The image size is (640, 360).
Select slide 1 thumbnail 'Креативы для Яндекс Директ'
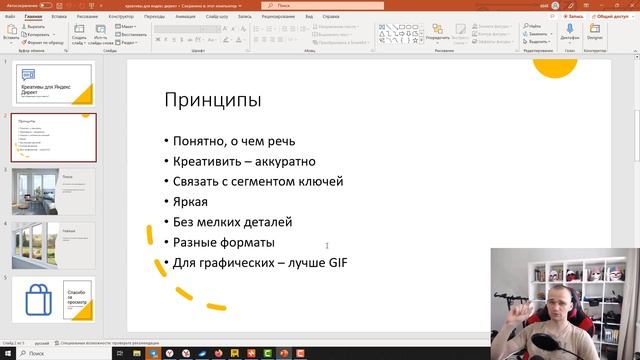coord(53,84)
